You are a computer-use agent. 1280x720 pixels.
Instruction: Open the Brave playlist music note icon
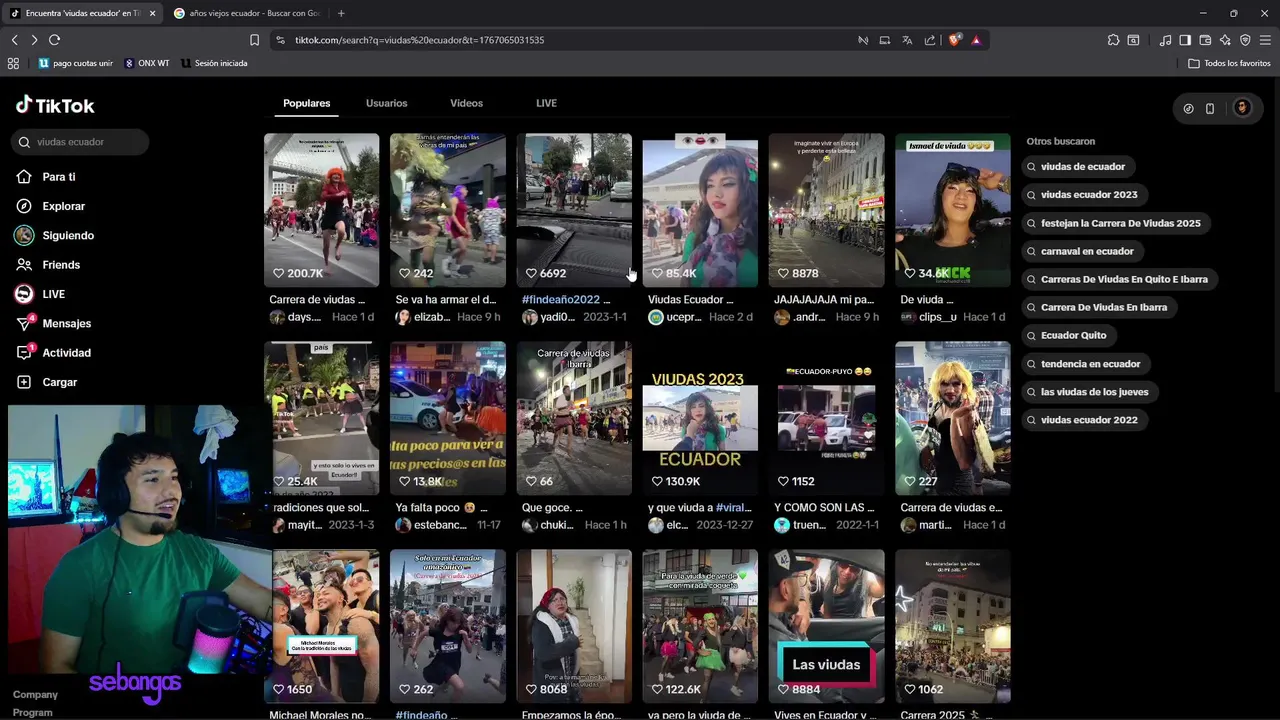[x=1166, y=40]
